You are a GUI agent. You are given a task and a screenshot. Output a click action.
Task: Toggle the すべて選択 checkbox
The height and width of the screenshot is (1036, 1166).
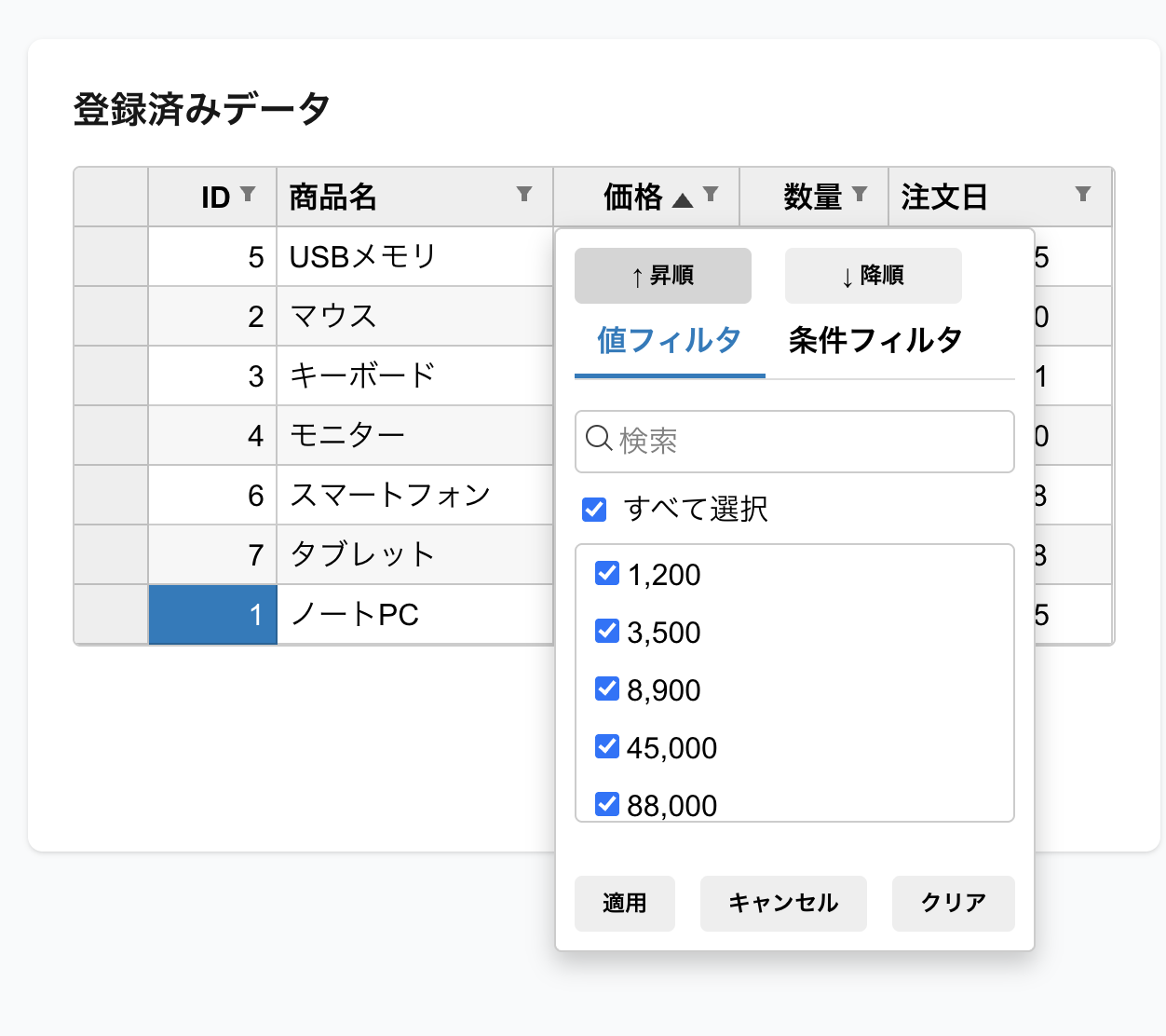594,510
